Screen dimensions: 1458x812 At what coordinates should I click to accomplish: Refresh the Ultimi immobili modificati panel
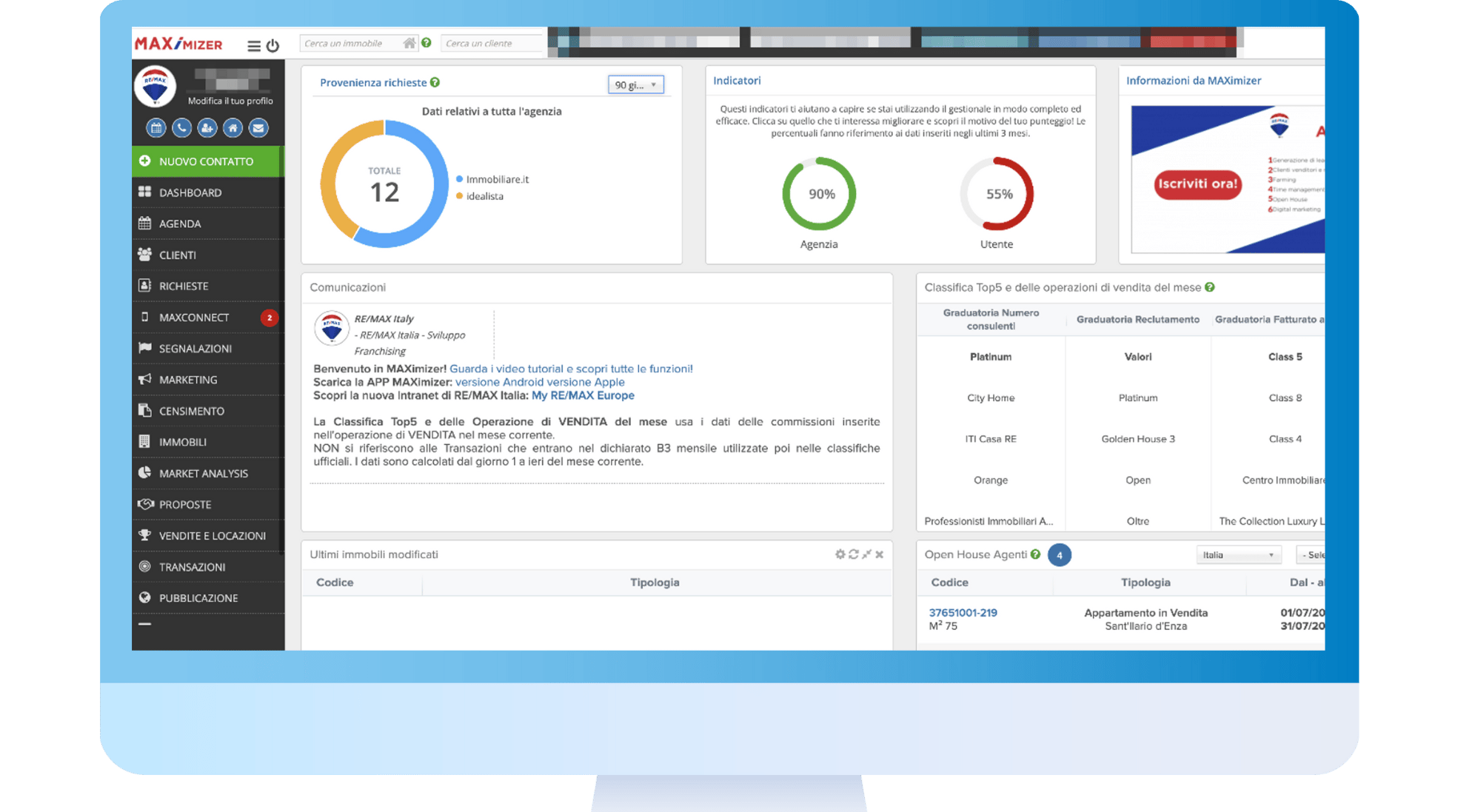(x=853, y=554)
